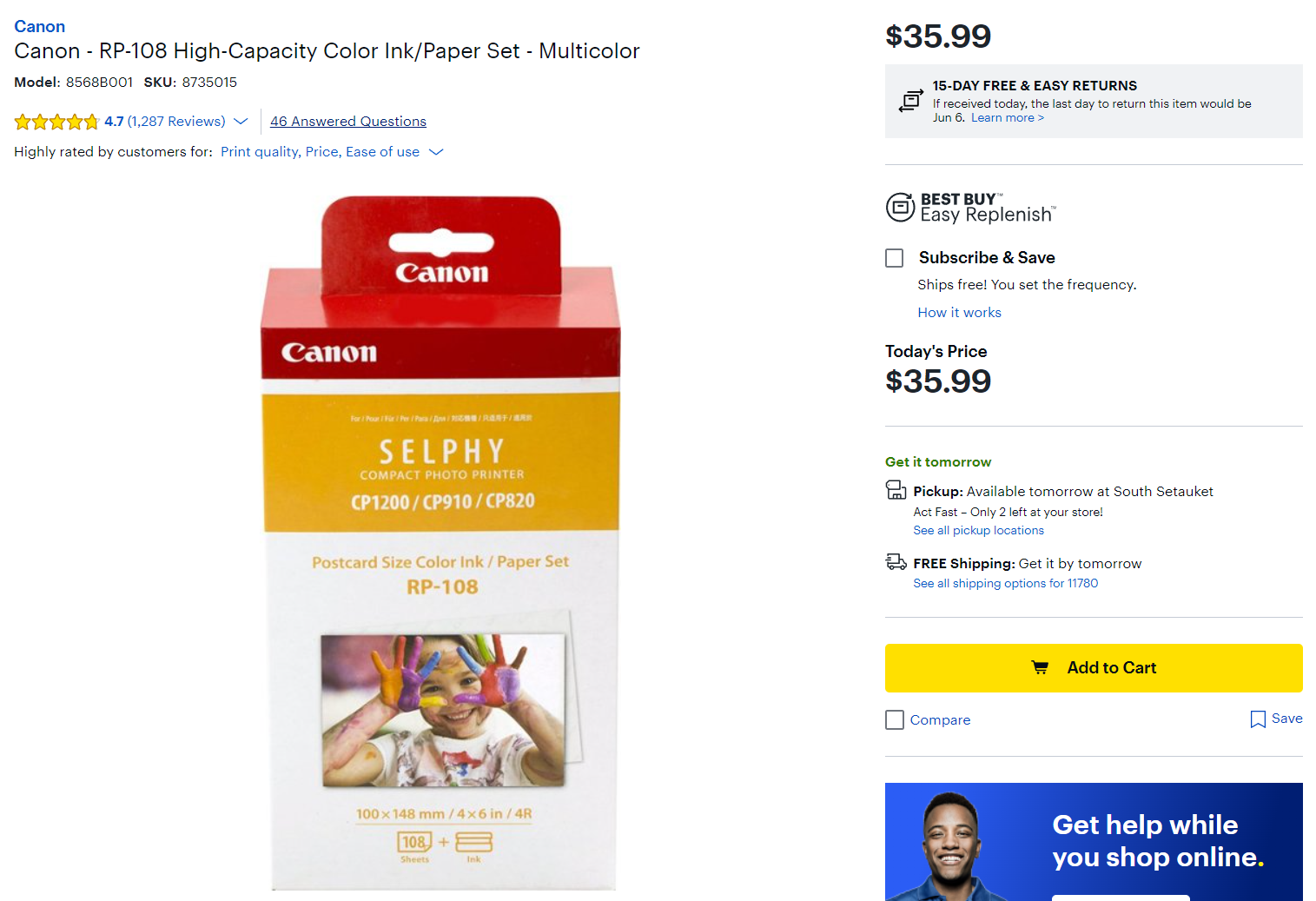Tick the Compare checkbox

click(x=894, y=719)
